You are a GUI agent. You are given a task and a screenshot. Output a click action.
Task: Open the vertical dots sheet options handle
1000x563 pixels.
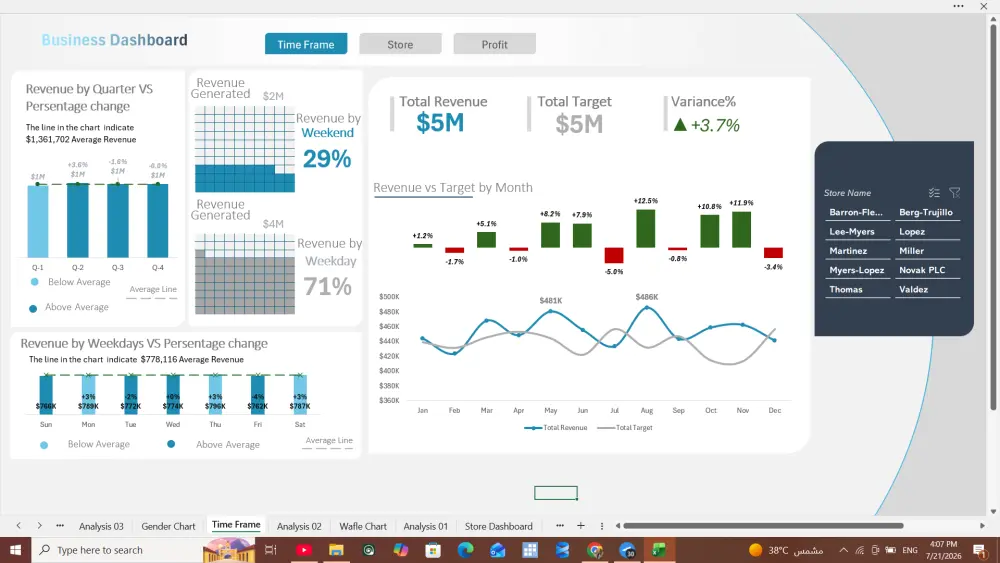(x=601, y=526)
